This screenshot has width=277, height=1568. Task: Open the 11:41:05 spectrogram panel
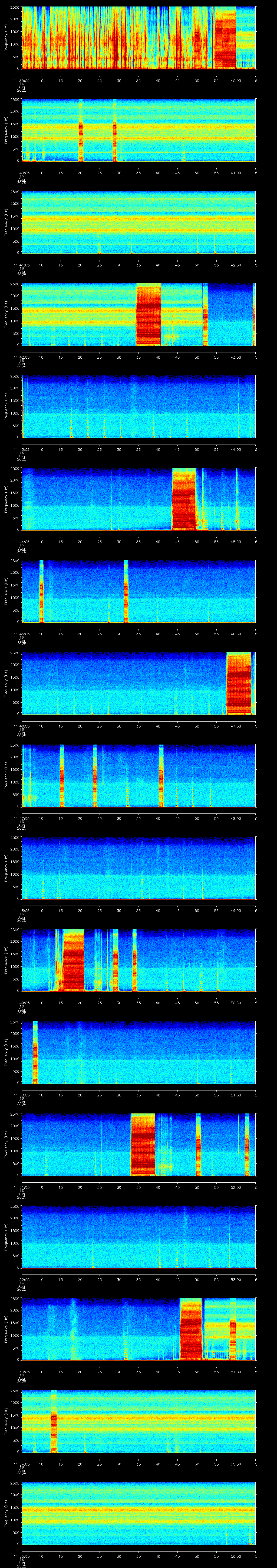139,223
